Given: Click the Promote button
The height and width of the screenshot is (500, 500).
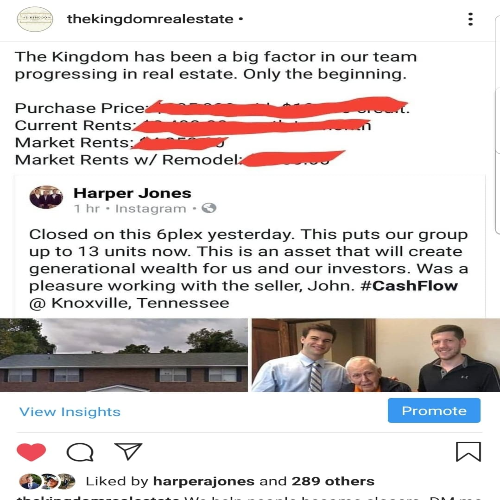Looking at the screenshot, I should click(434, 410).
